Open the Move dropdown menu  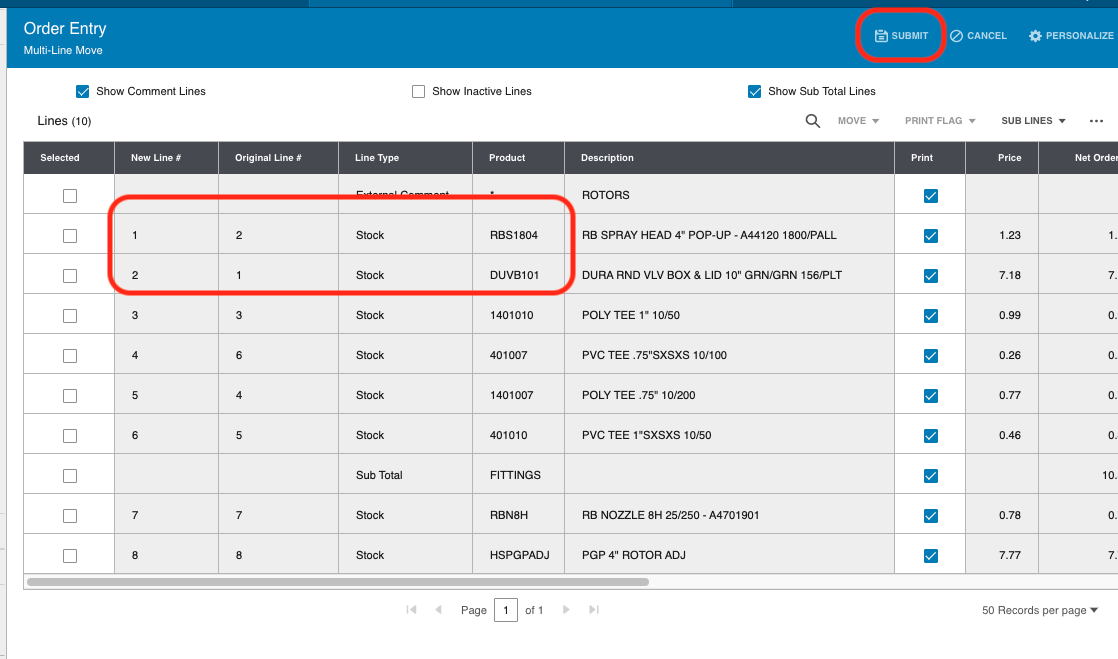[858, 121]
